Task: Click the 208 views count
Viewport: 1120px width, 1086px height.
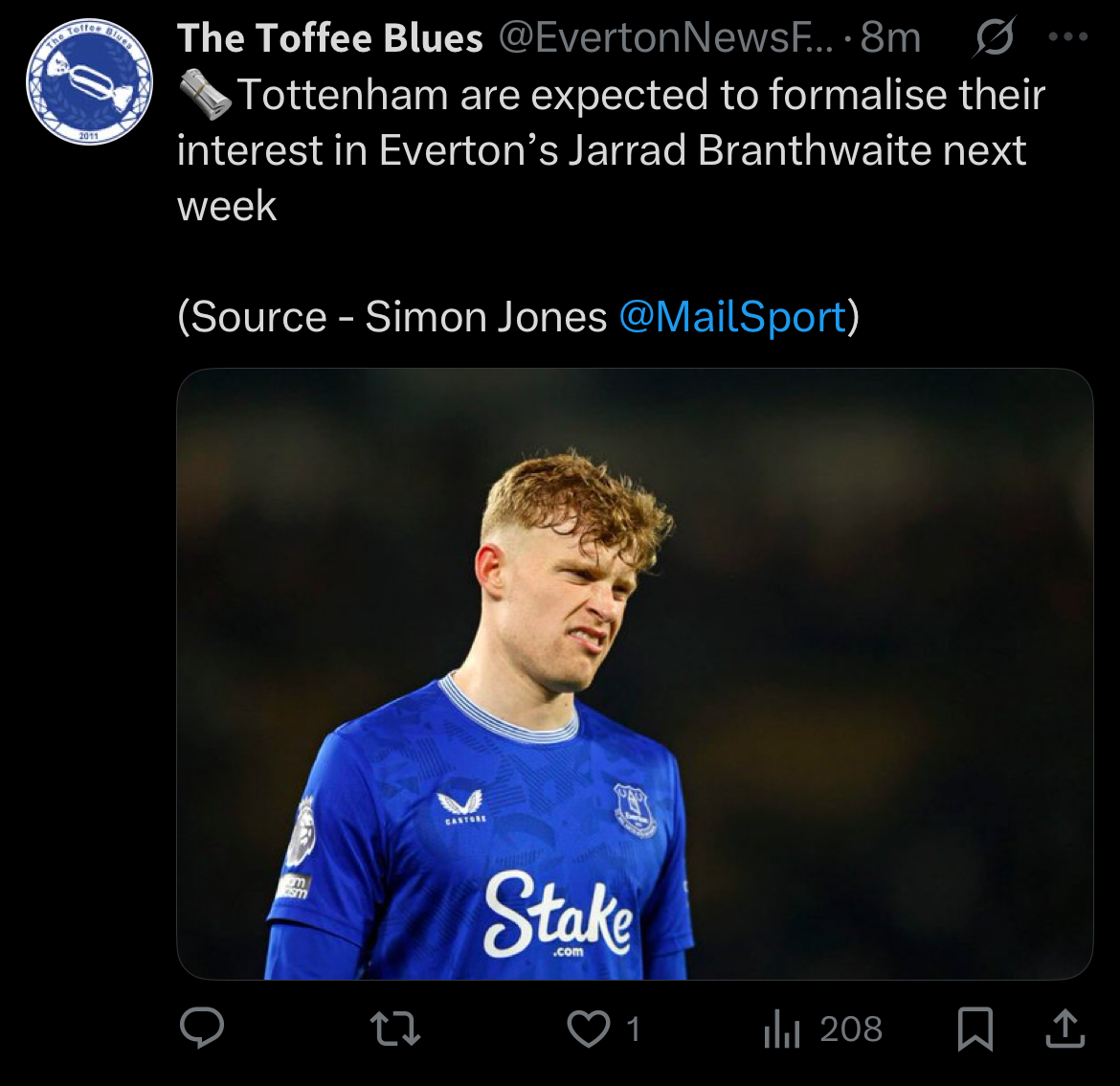Action: 851,1029
